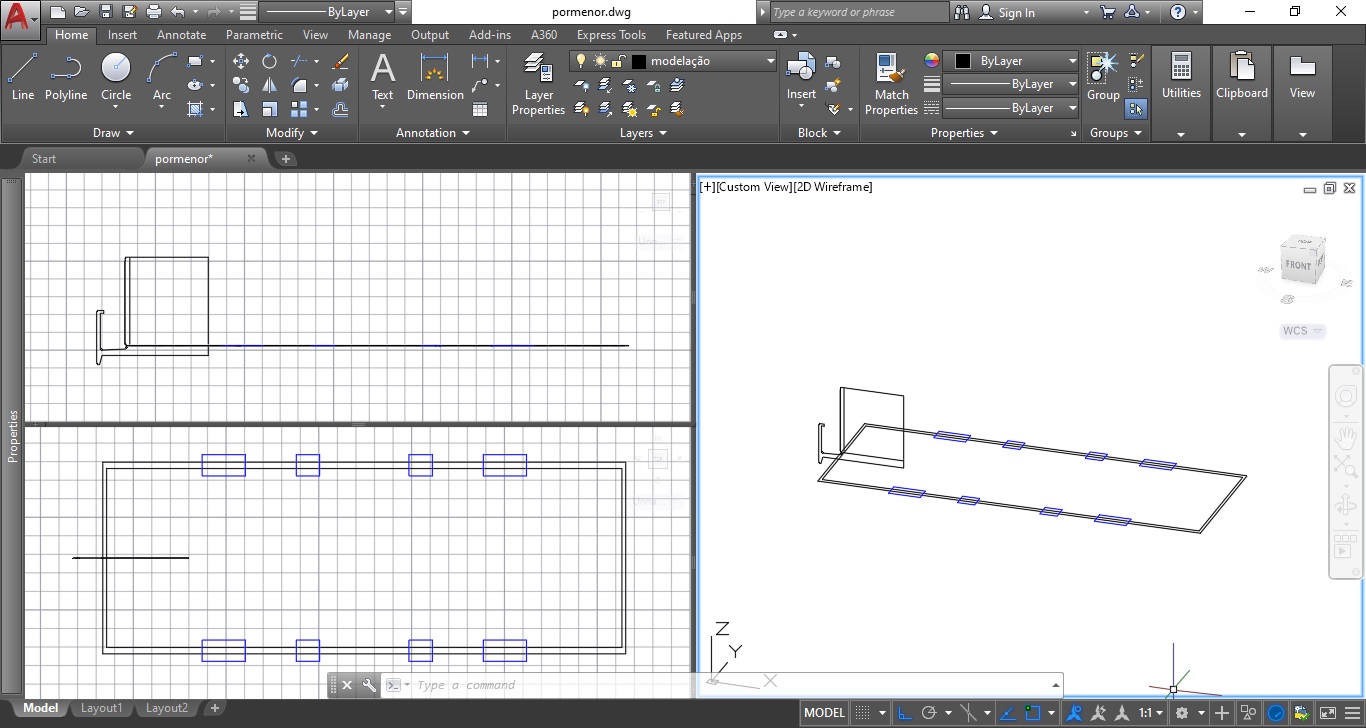The height and width of the screenshot is (728, 1366).
Task: Click the MODEL space button
Action: (825, 713)
